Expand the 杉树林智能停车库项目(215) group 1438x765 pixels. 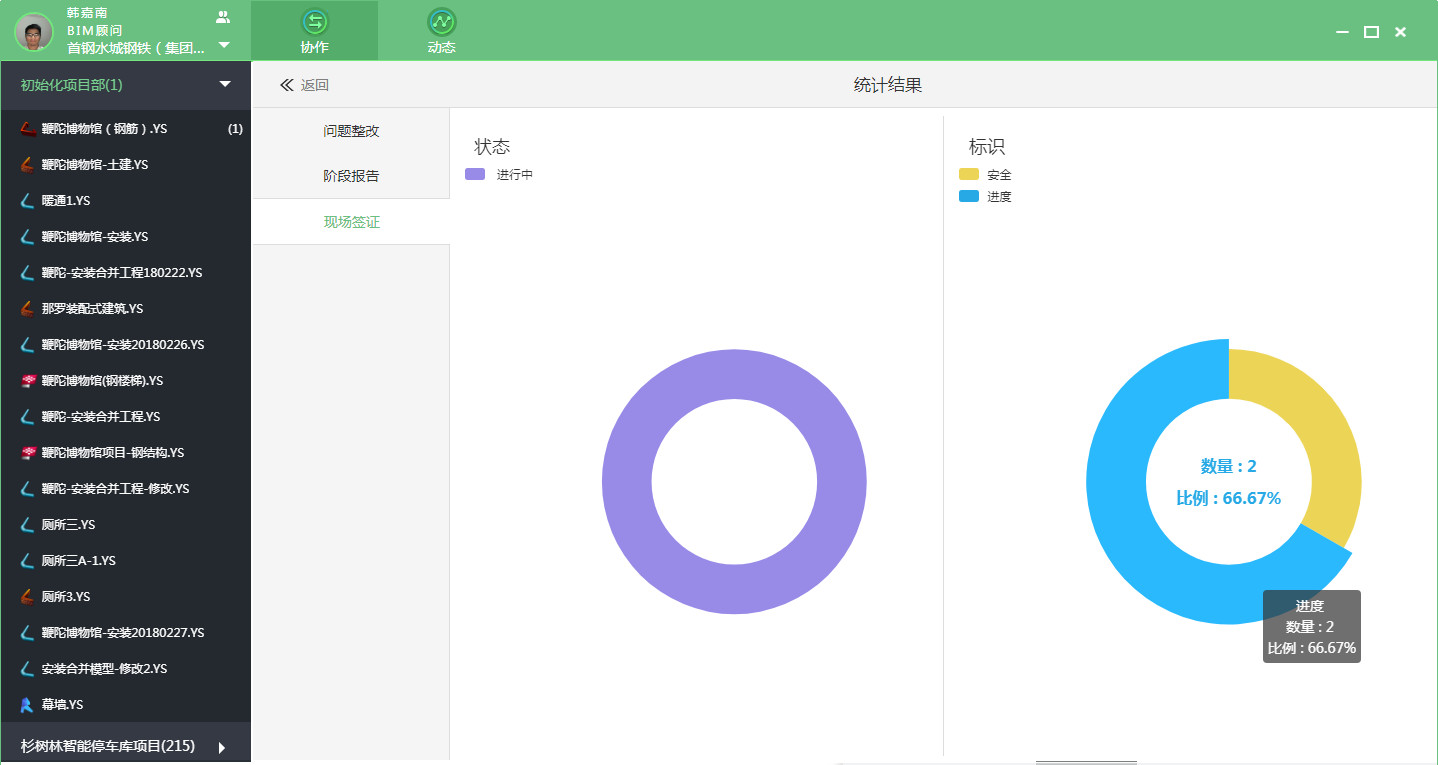click(x=222, y=747)
